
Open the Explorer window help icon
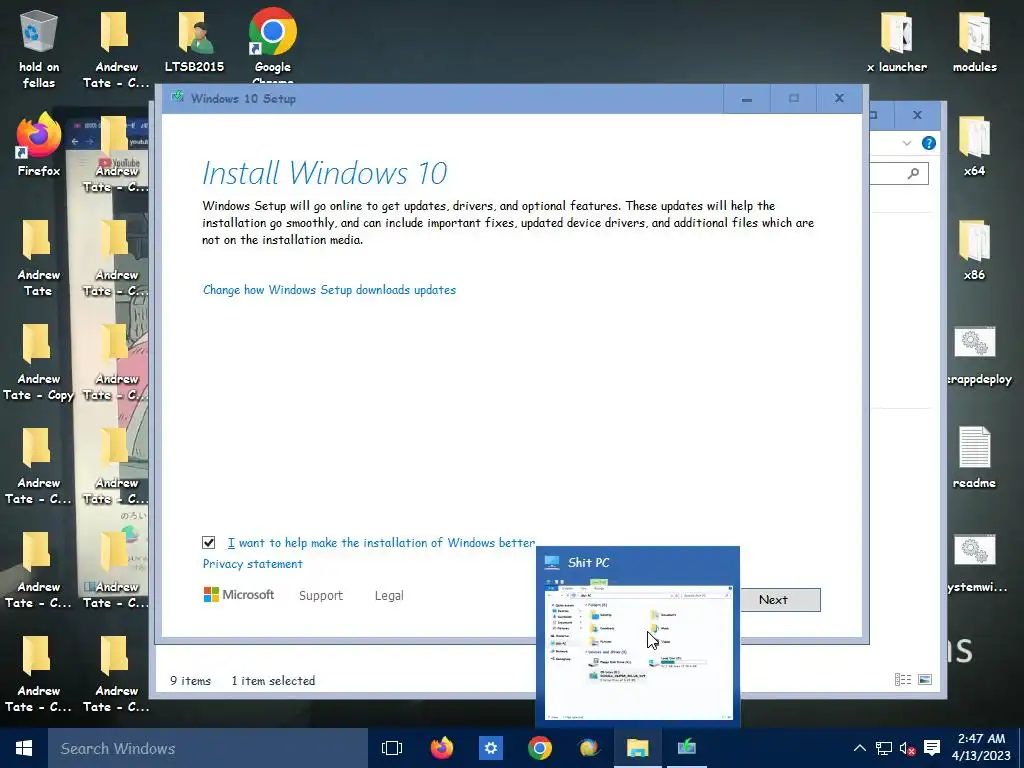[928, 143]
